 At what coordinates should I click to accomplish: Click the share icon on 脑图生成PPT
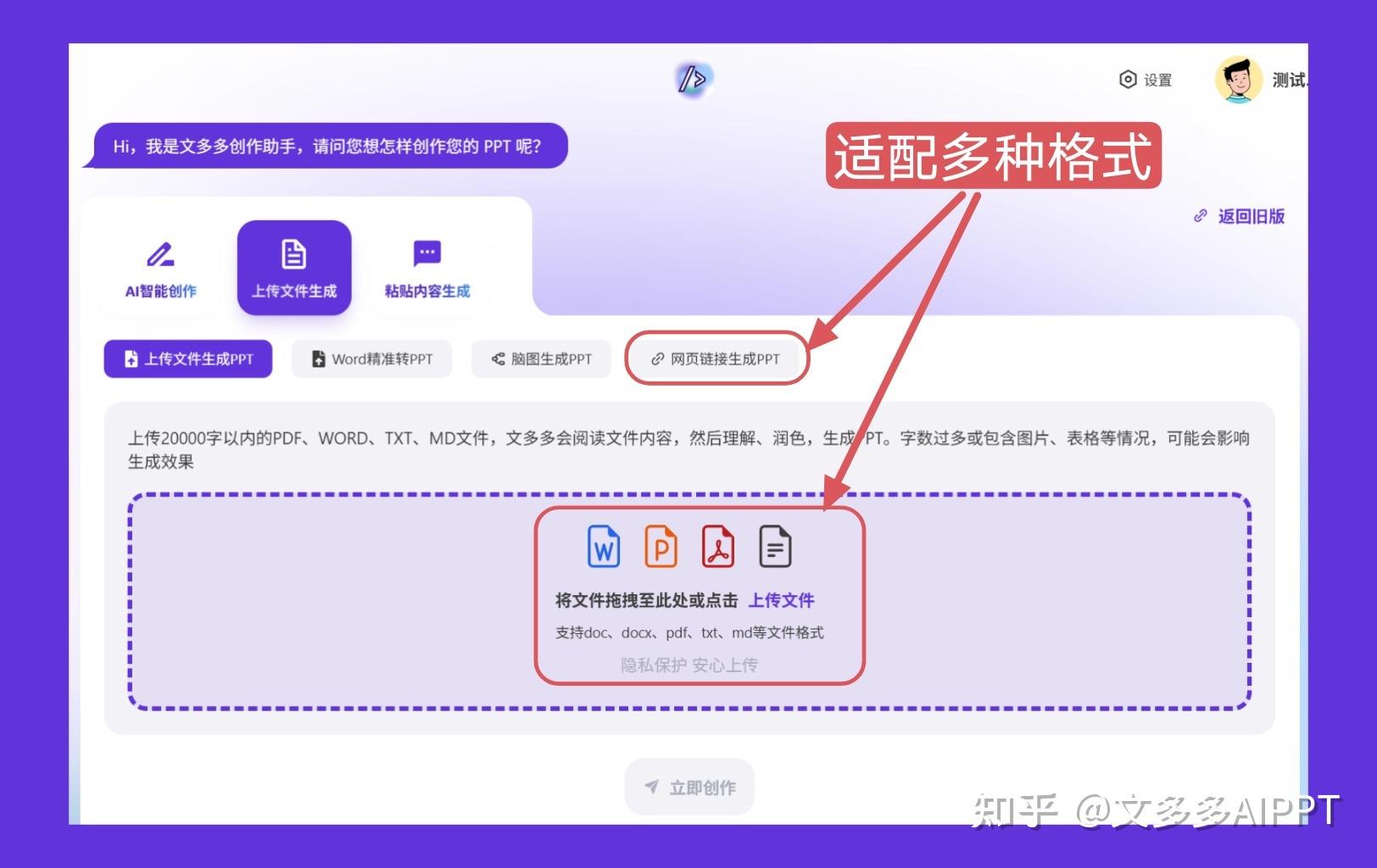[496, 359]
